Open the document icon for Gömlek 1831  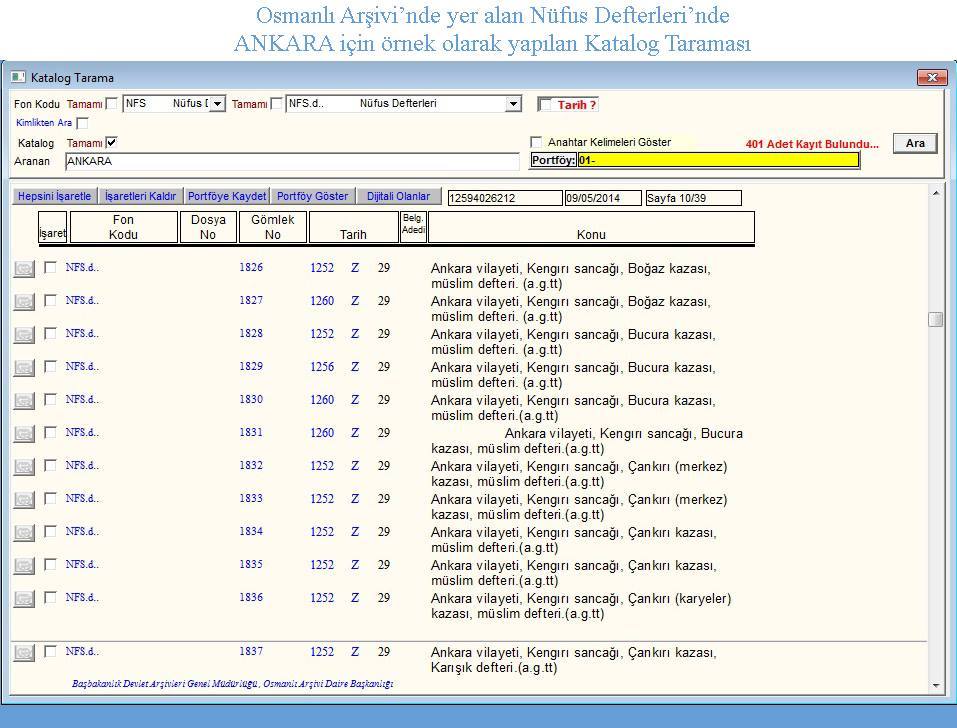24,433
